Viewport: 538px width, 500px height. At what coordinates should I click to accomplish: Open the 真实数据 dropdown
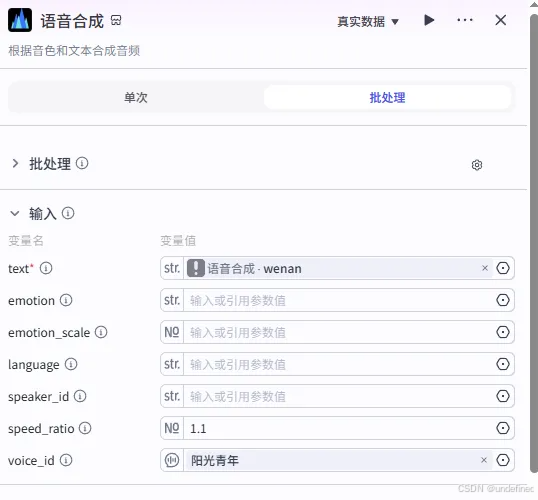click(368, 22)
